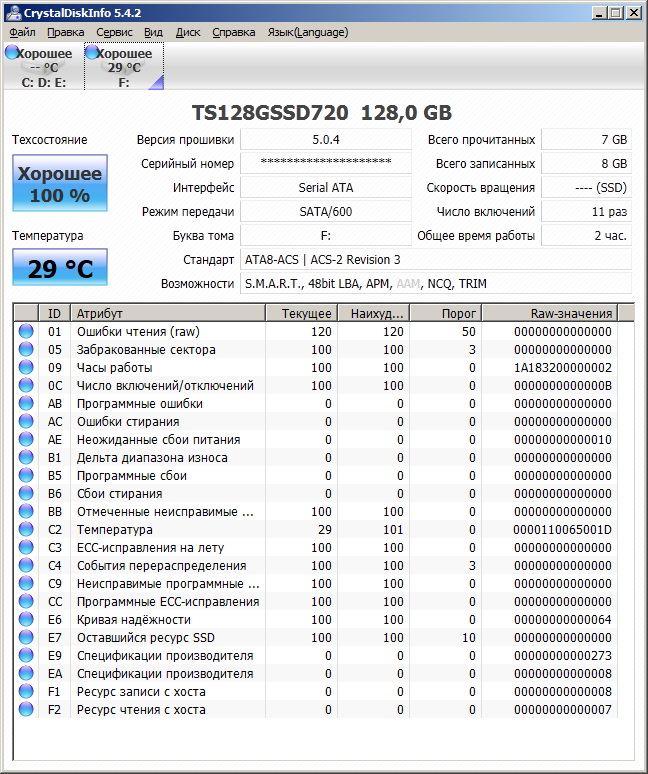Viewport: 648px width, 774px height.
Task: Click blue orb on first disk C: D: E:
Action: (11, 52)
